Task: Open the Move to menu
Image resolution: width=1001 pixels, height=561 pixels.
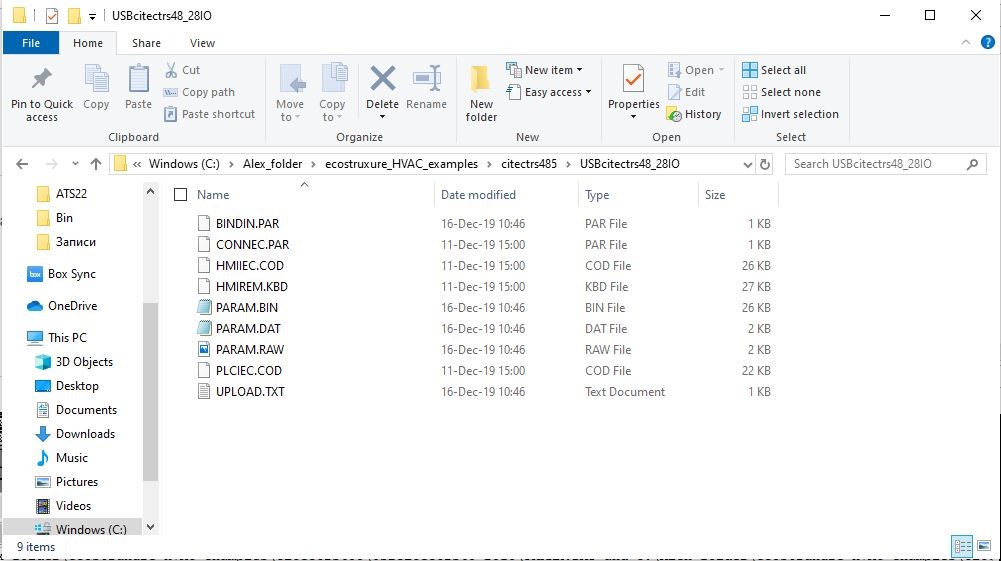Action: 290,93
